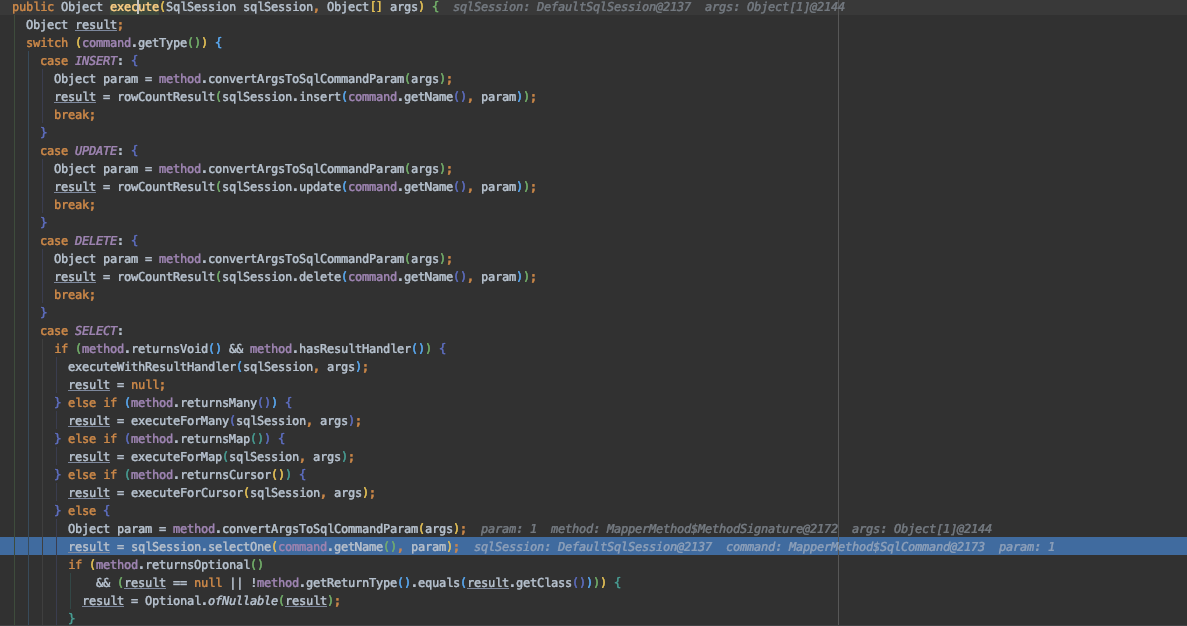
Task: Click the break statement in the INSERT case
Action: click(74, 115)
